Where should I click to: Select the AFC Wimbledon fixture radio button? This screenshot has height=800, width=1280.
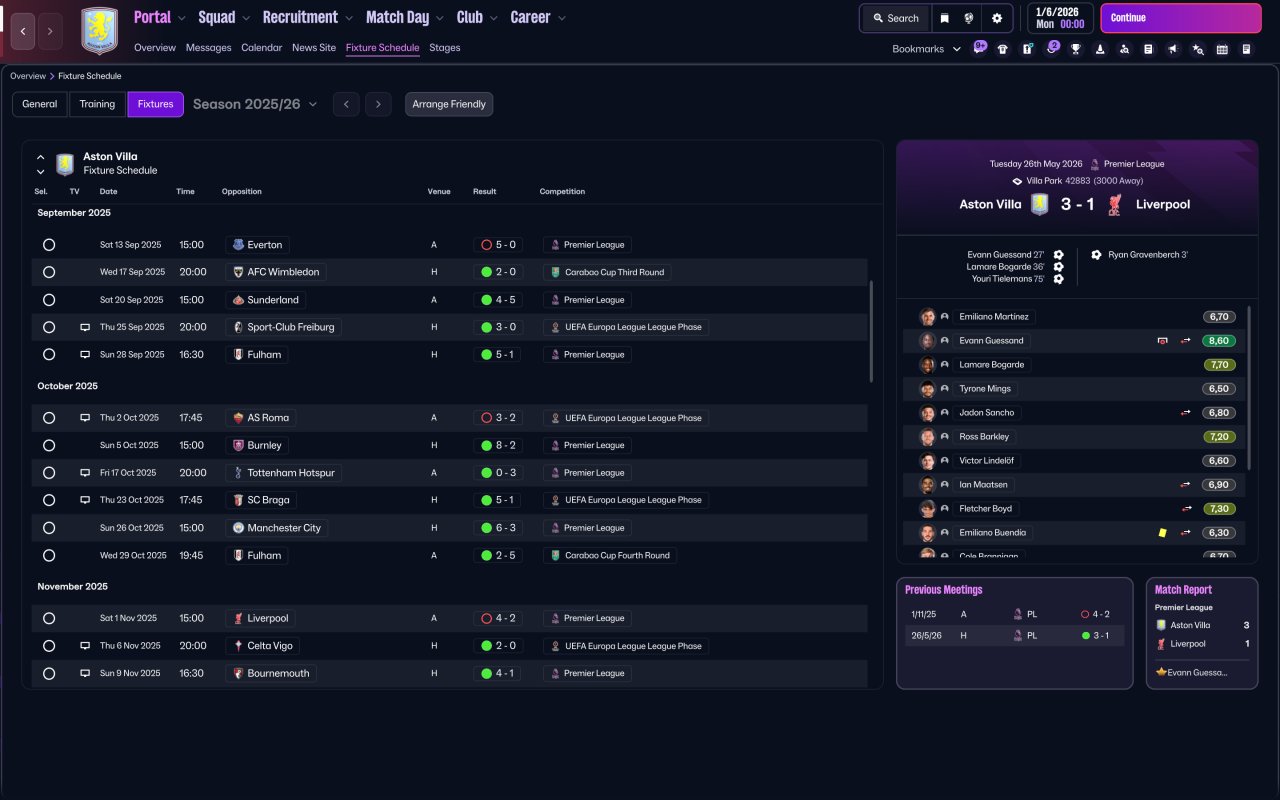49,272
